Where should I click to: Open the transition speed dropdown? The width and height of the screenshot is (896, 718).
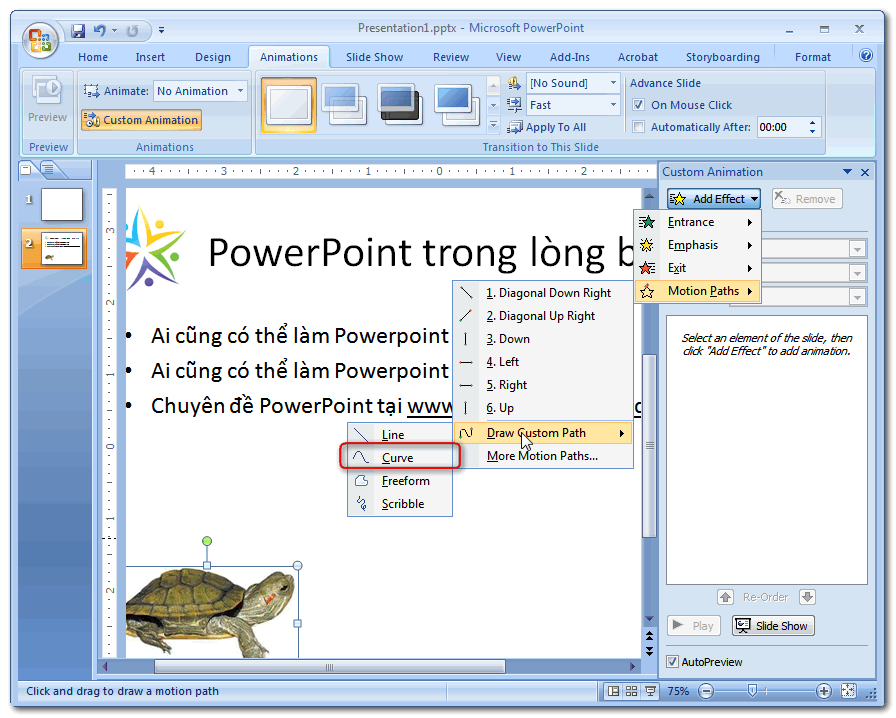click(613, 105)
